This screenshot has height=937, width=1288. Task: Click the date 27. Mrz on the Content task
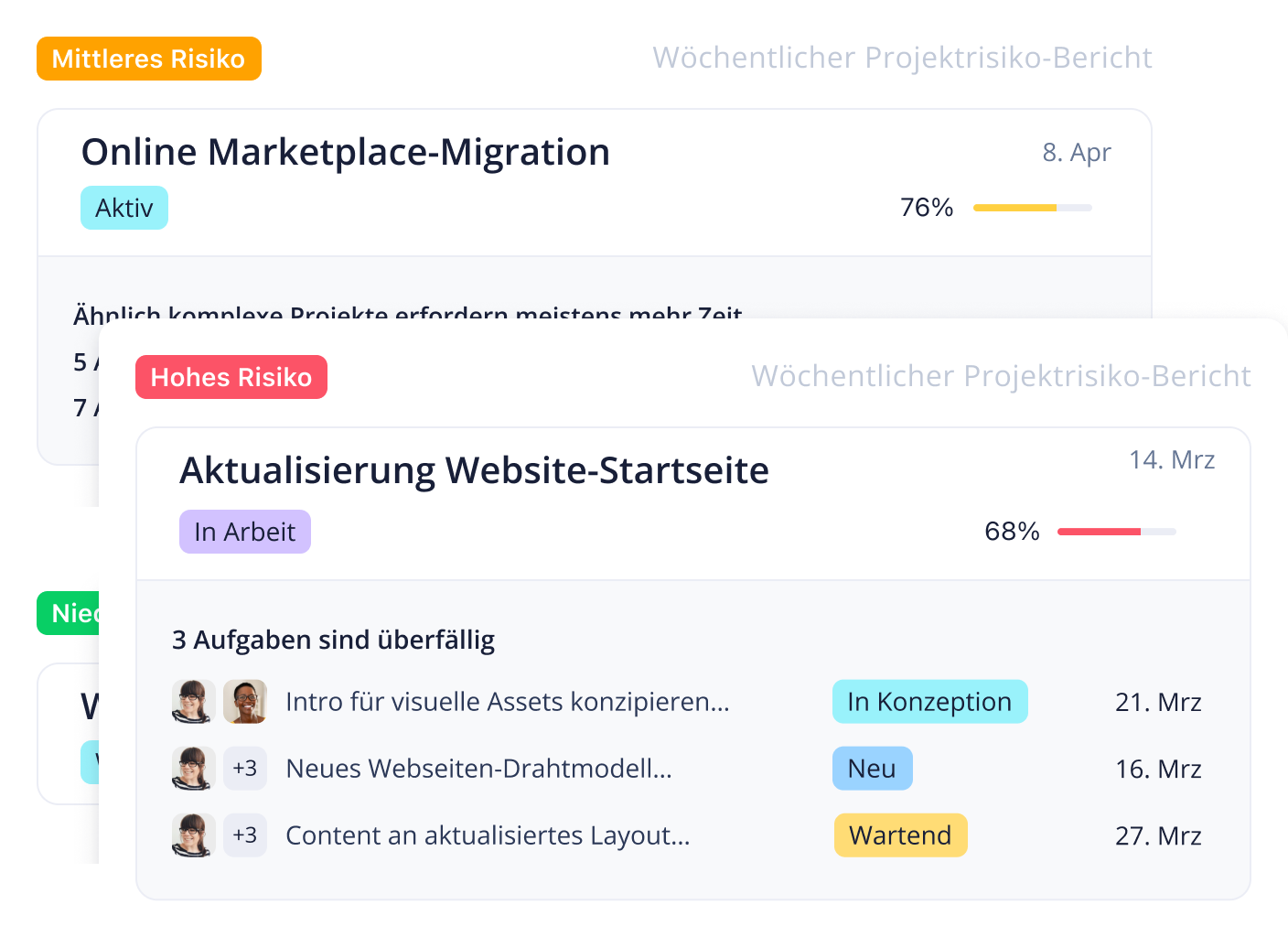tap(1158, 835)
